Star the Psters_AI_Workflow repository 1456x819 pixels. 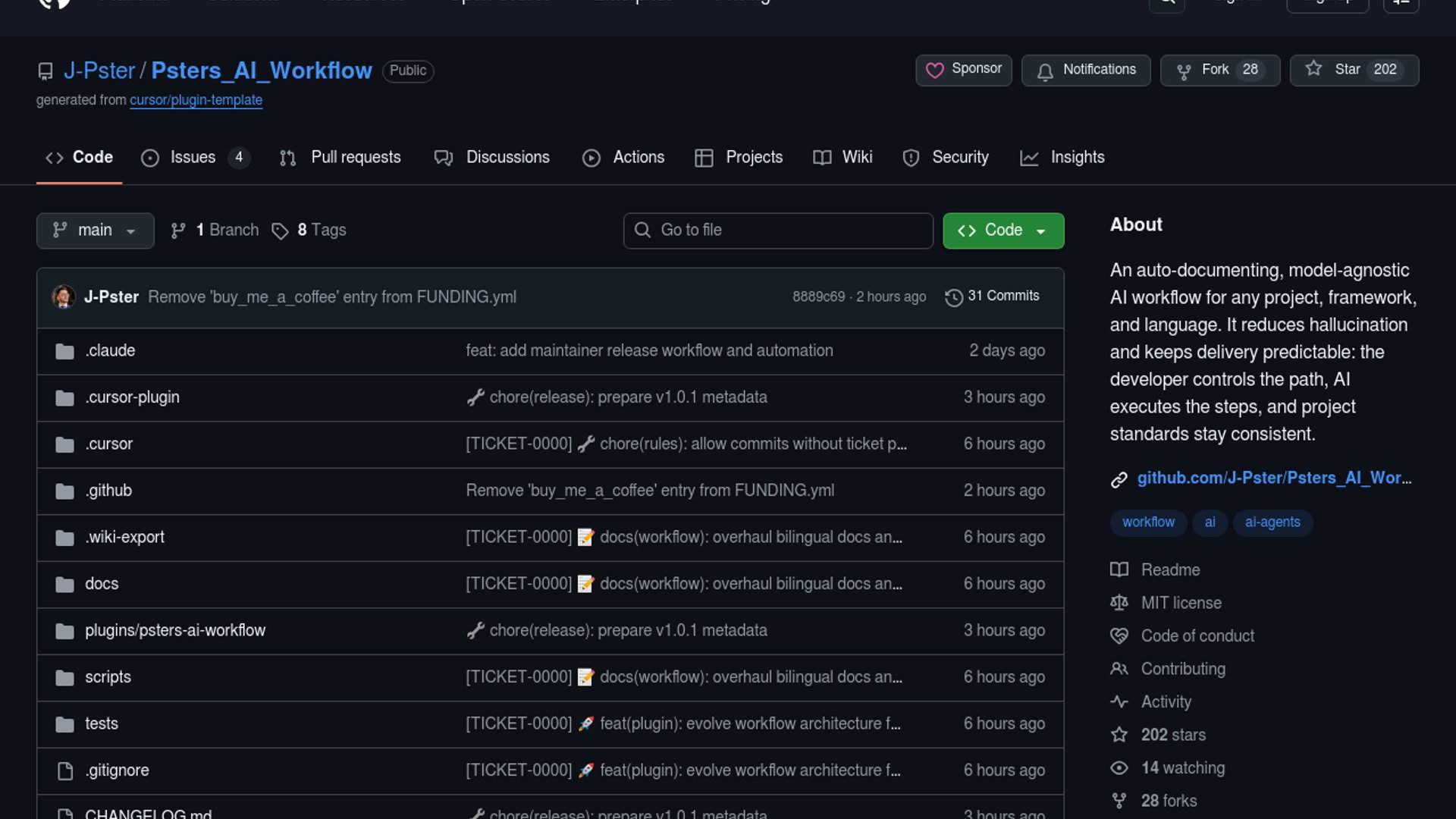(1336, 70)
